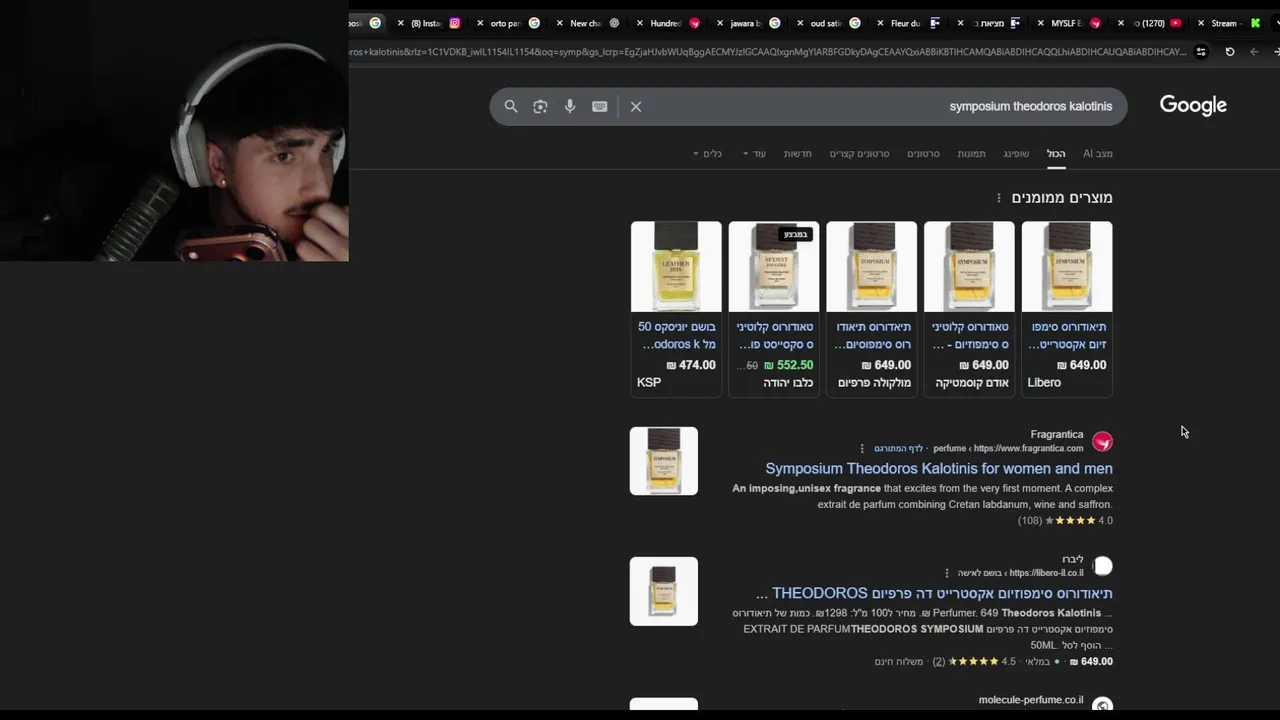Select the חדשות news tab
Image resolution: width=1280 pixels, height=720 pixels.
[x=798, y=154]
